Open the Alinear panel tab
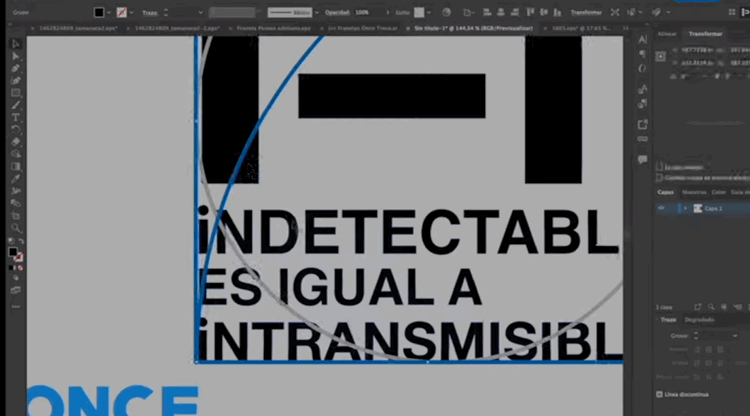 point(667,34)
